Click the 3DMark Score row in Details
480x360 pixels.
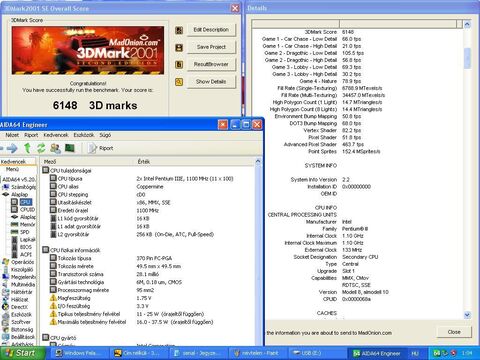click(x=329, y=32)
